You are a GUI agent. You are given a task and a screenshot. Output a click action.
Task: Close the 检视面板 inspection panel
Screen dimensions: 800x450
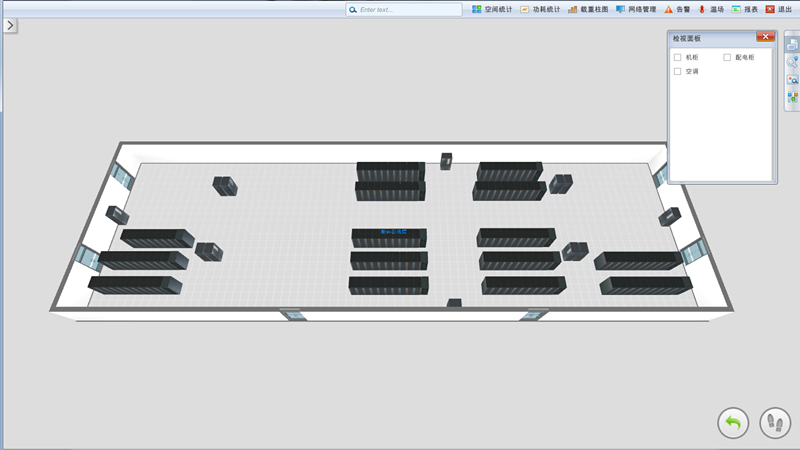click(765, 37)
